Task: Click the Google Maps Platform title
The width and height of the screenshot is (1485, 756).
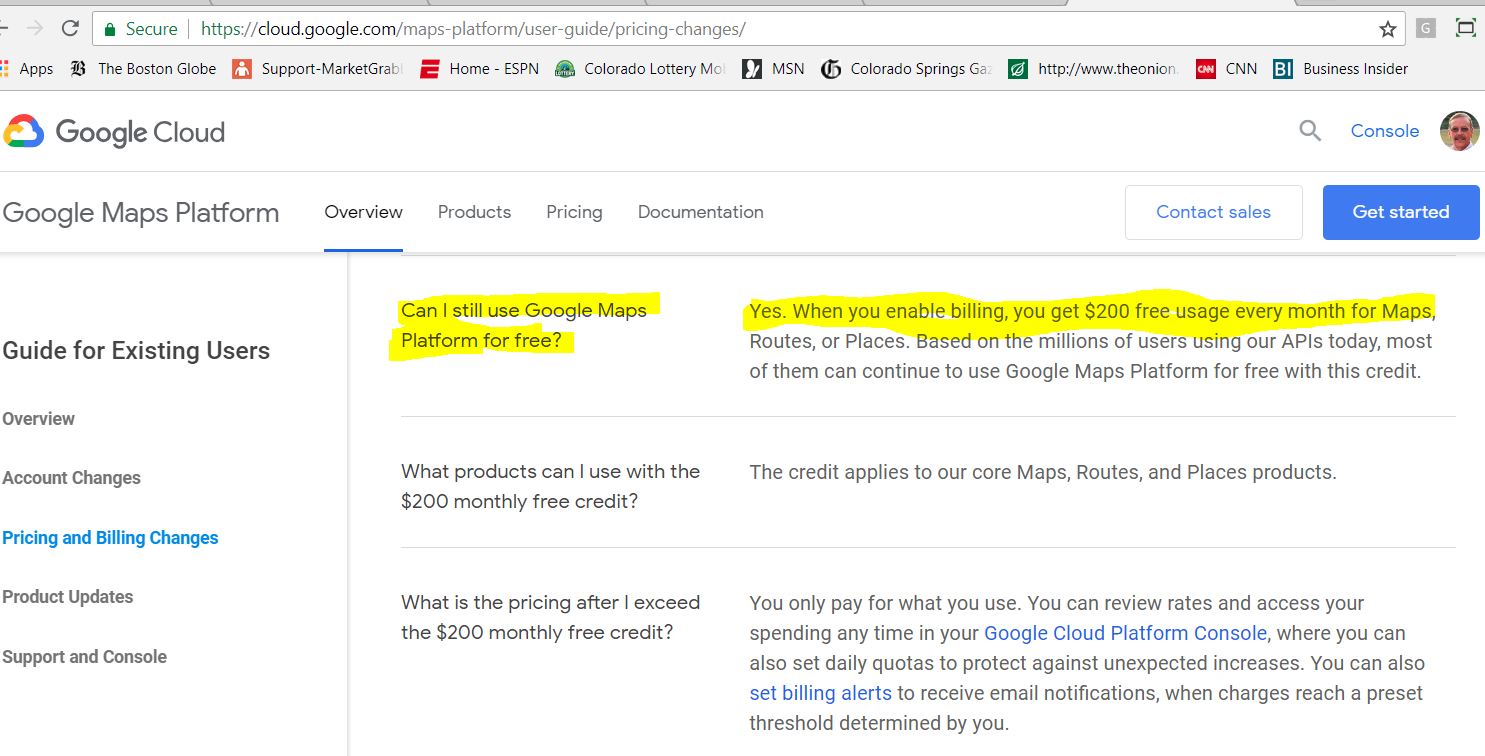Action: 141,212
